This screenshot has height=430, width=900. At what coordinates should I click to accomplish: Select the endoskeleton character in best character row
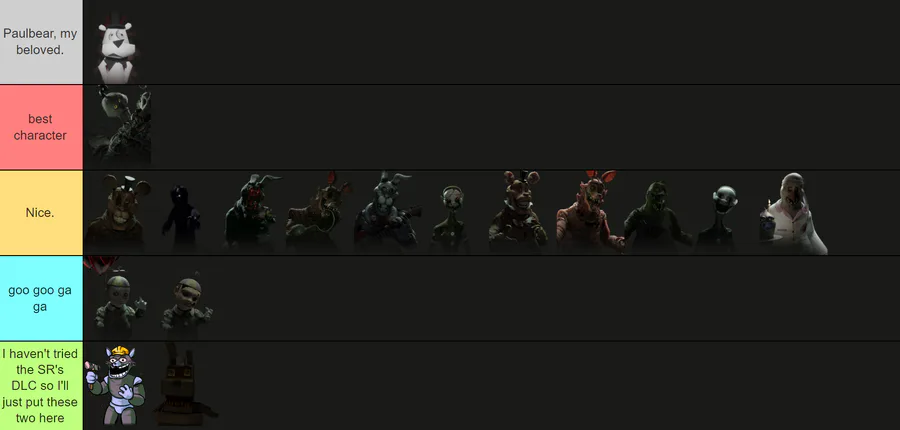pyautogui.click(x=119, y=126)
